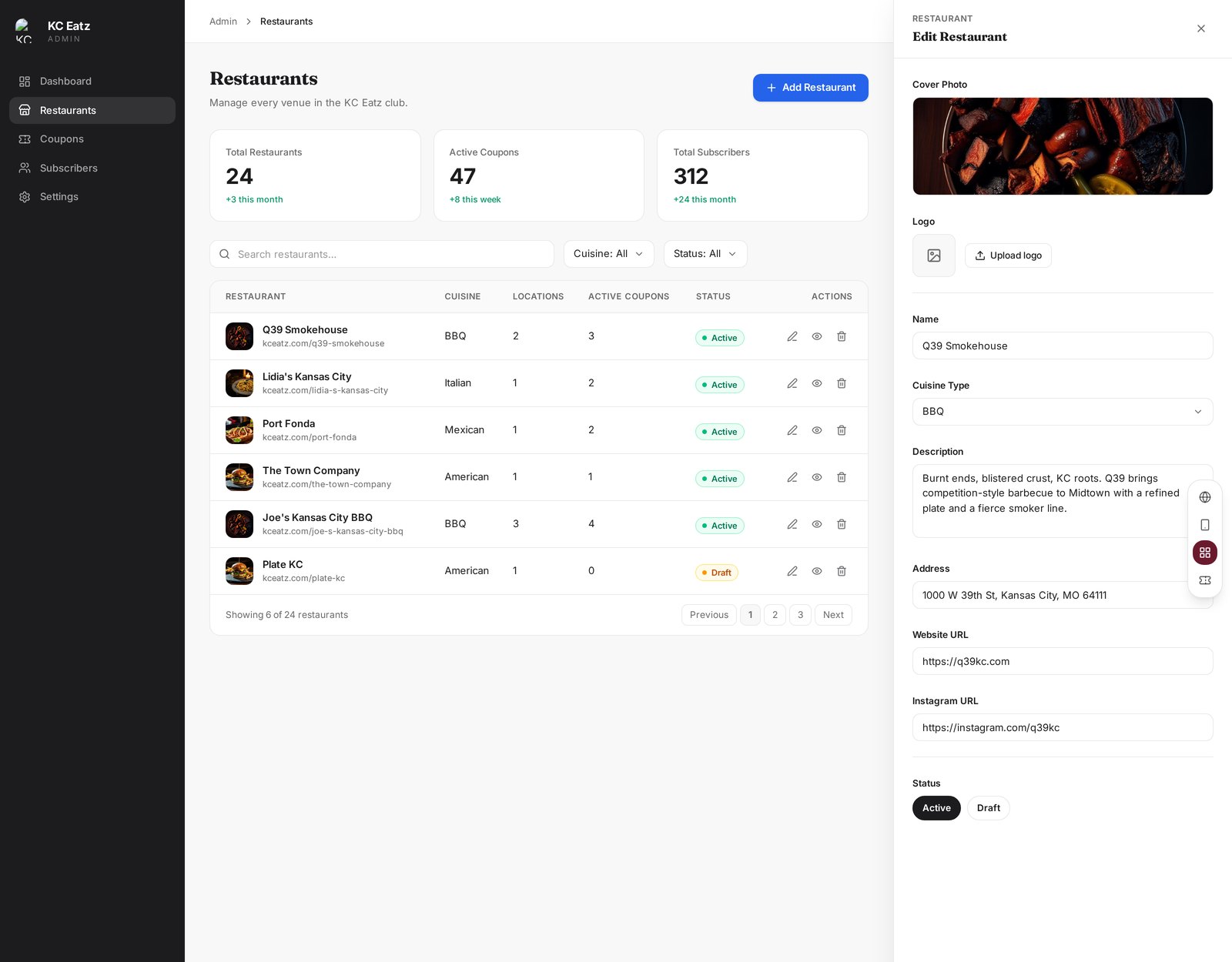Click the Description text area
The image size is (1232, 962).
[1063, 501]
